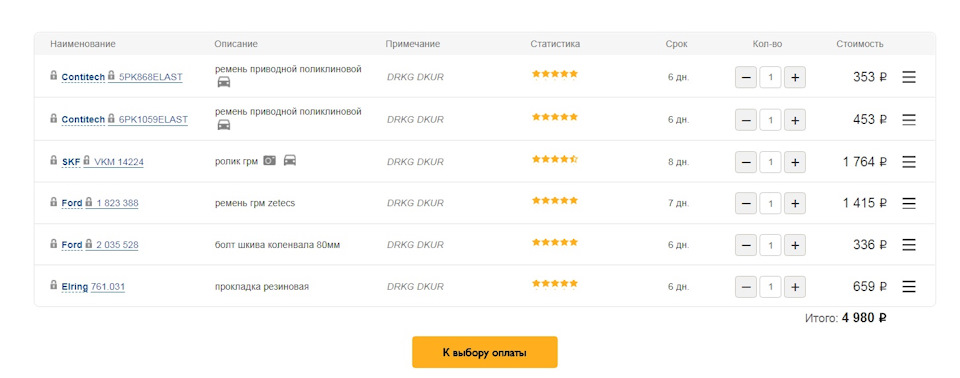
Task: Open the SKF brand link
Action: [x=71, y=162]
